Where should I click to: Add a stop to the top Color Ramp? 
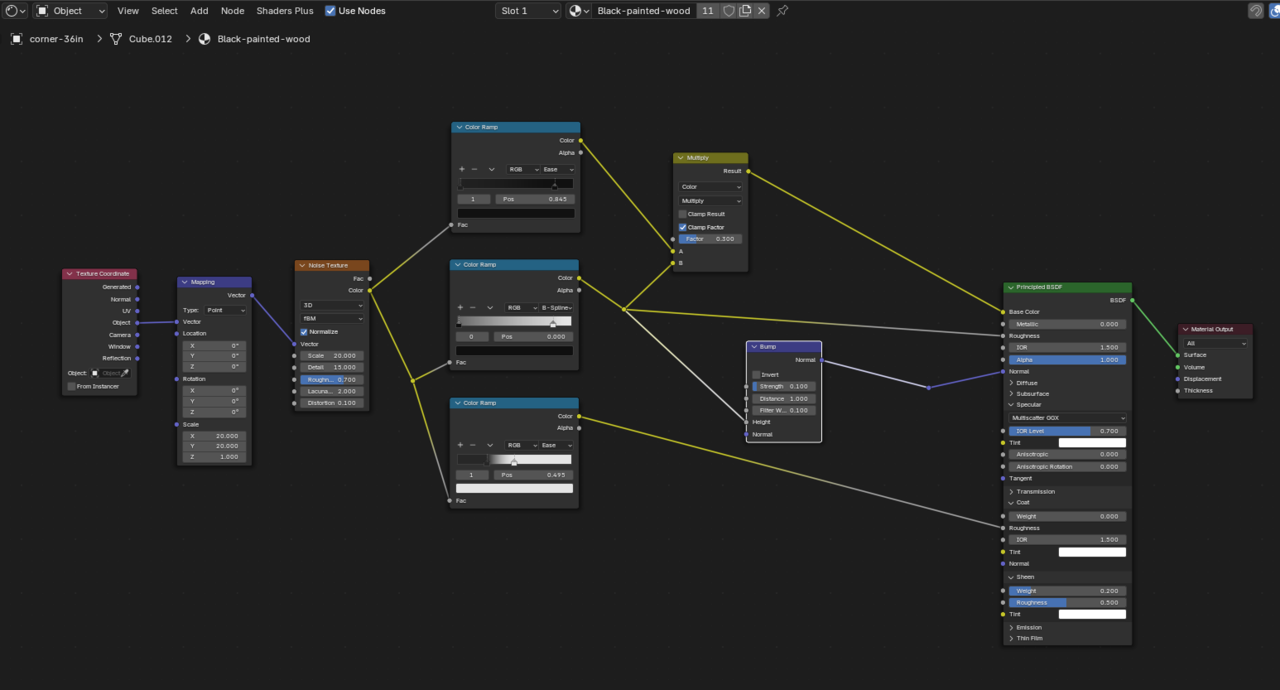[x=462, y=170]
